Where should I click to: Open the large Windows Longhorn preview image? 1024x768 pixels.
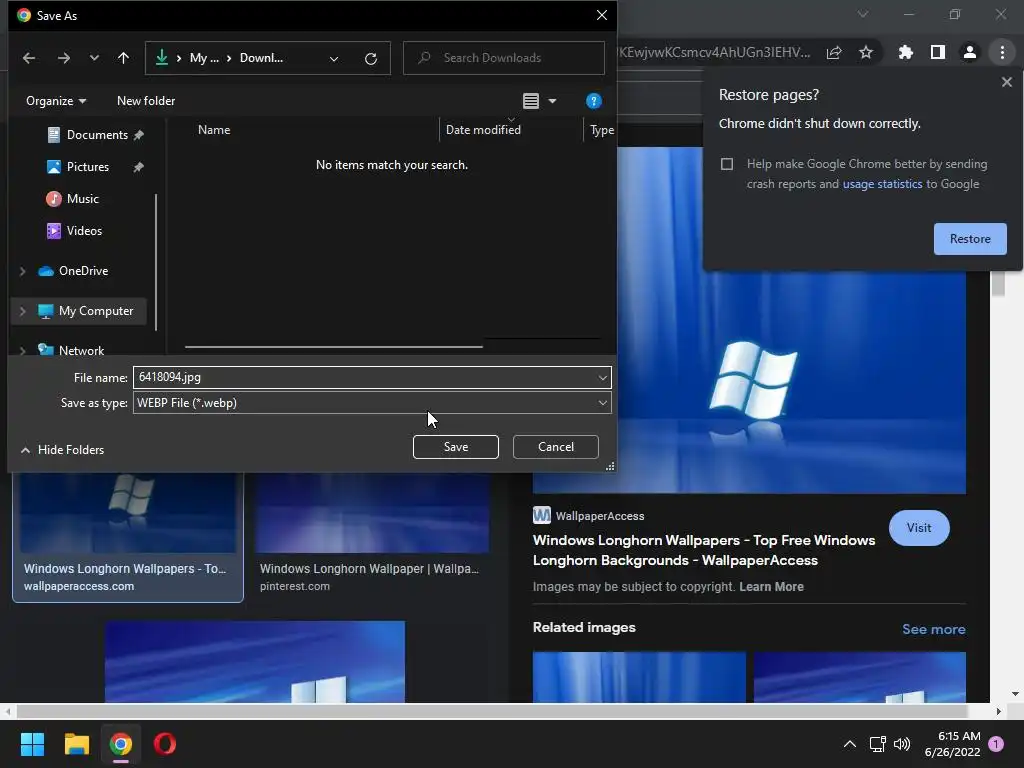click(749, 382)
